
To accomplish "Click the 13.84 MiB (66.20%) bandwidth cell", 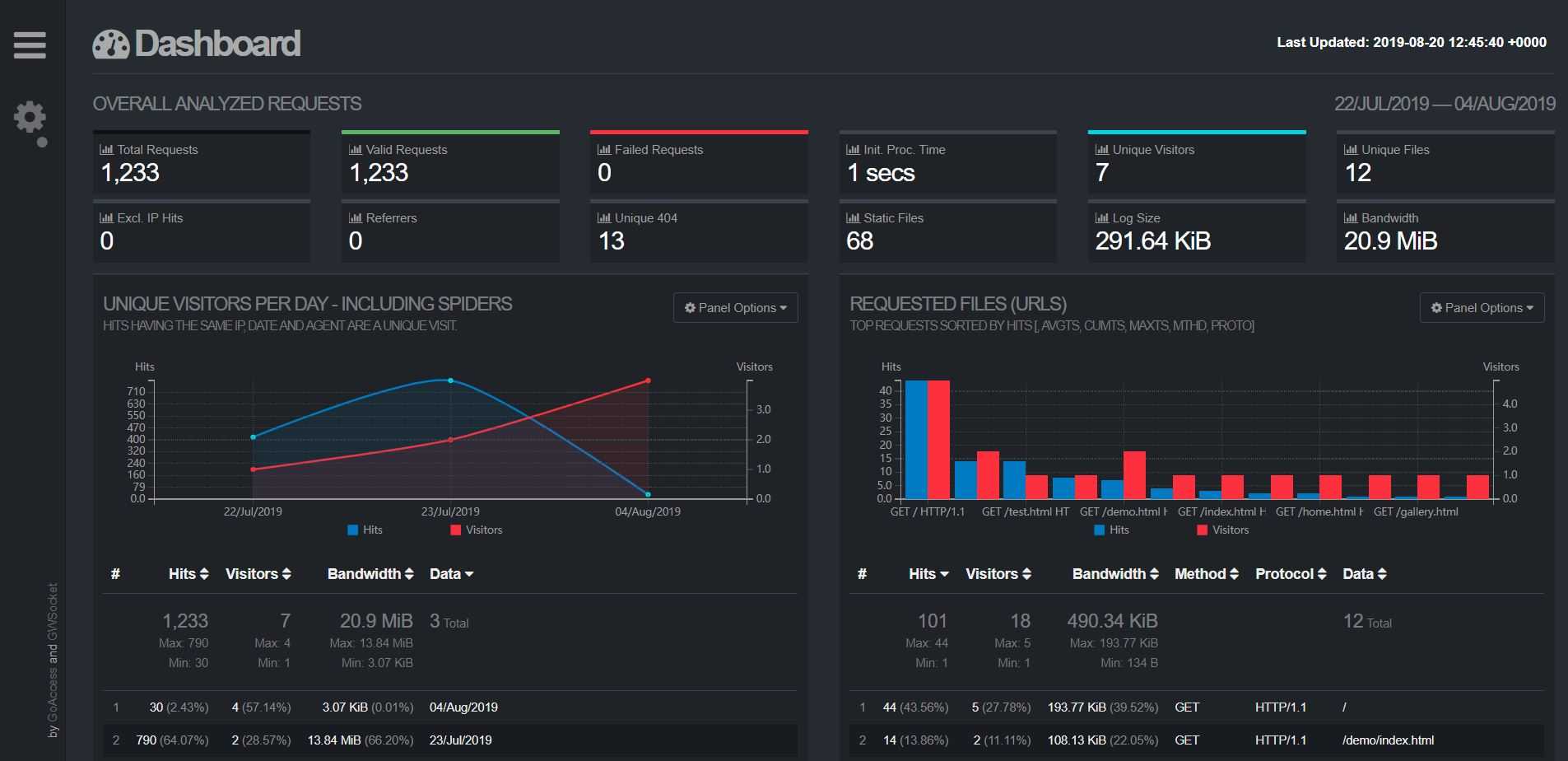I will click(x=360, y=740).
